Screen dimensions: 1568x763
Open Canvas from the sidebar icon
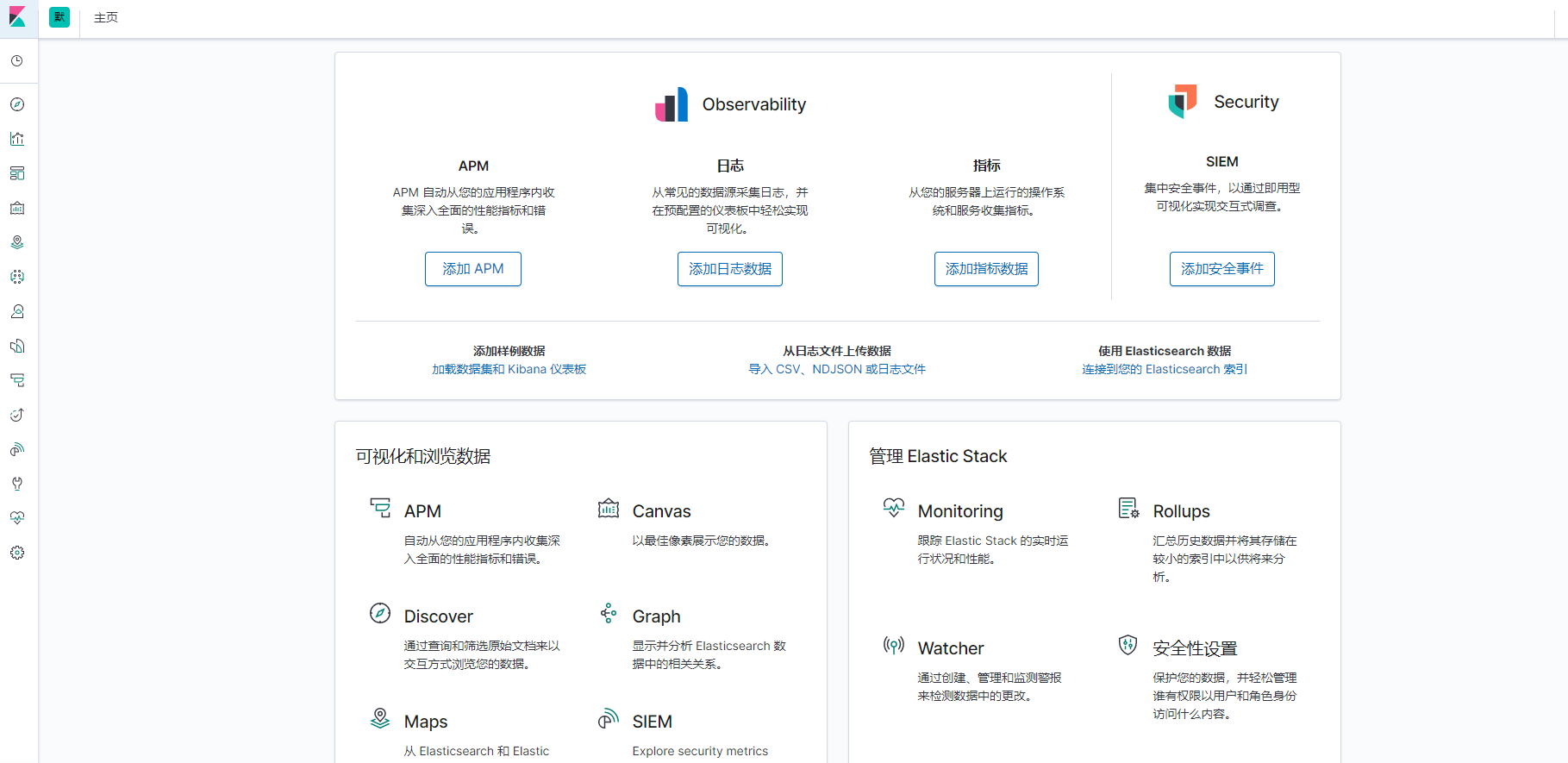17,208
